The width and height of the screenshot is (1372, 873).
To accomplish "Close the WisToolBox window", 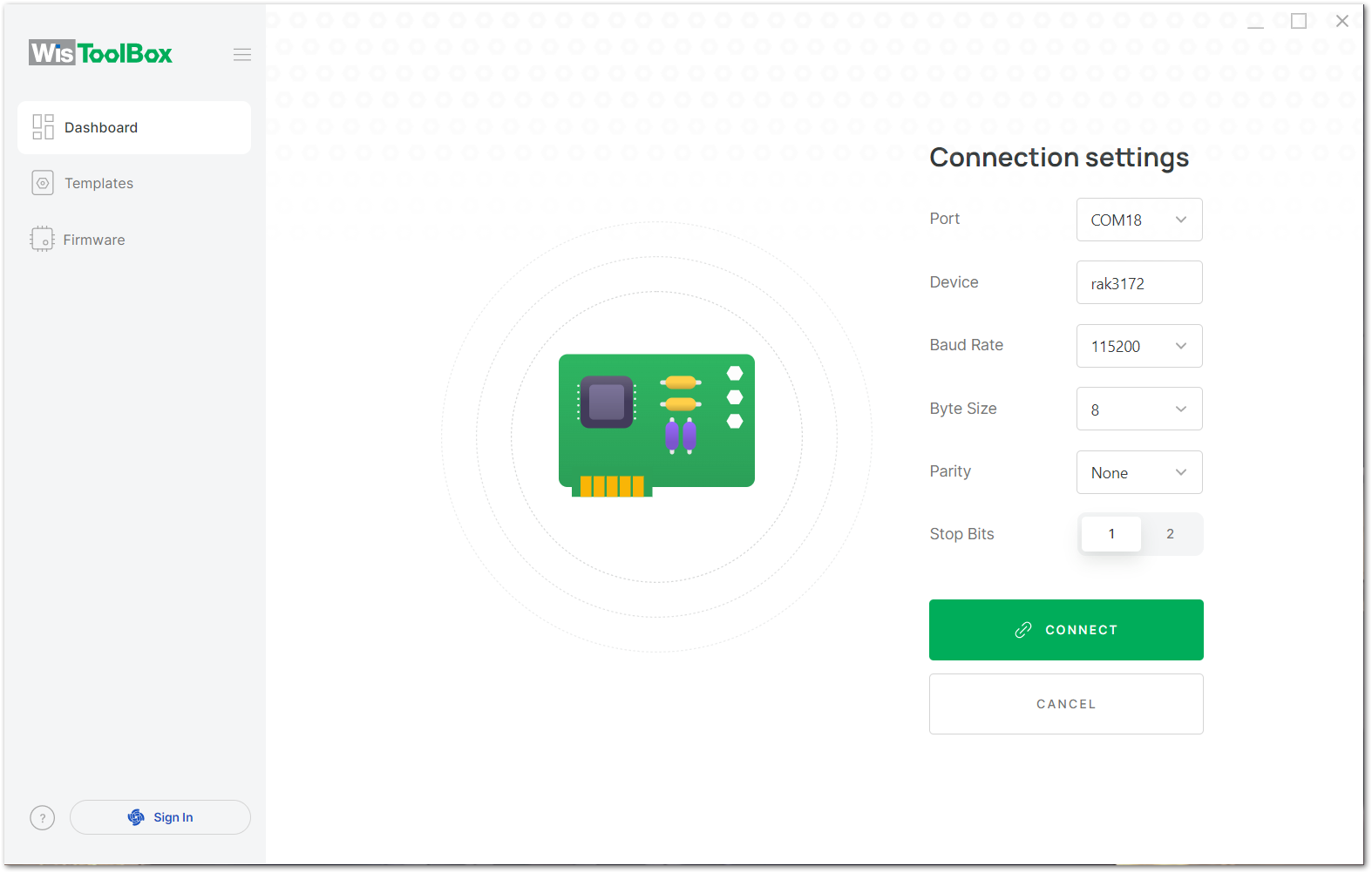I will pyautogui.click(x=1342, y=21).
